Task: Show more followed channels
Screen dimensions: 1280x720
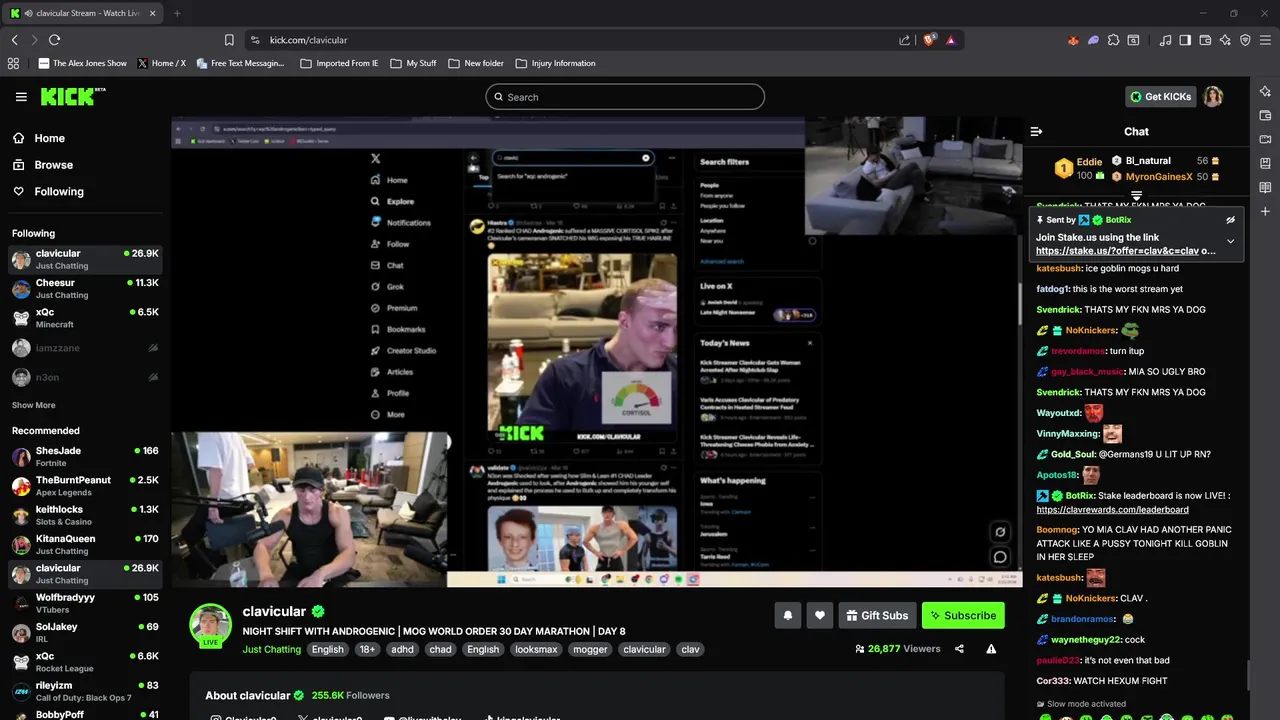Action: [x=33, y=405]
